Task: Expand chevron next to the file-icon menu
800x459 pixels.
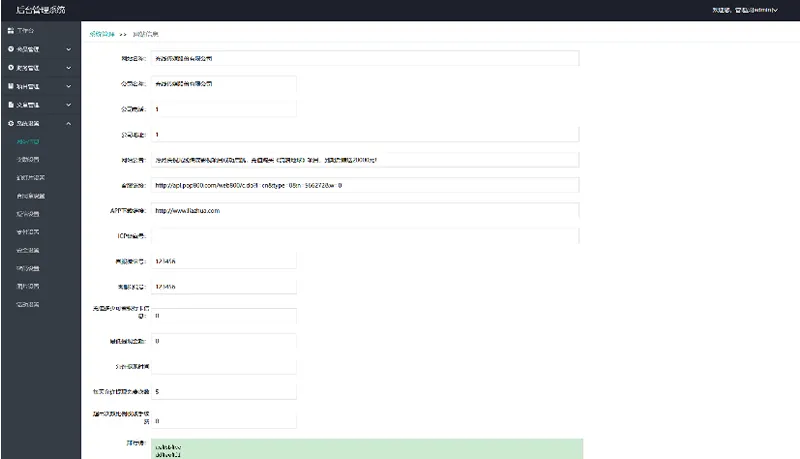Action: (x=69, y=105)
